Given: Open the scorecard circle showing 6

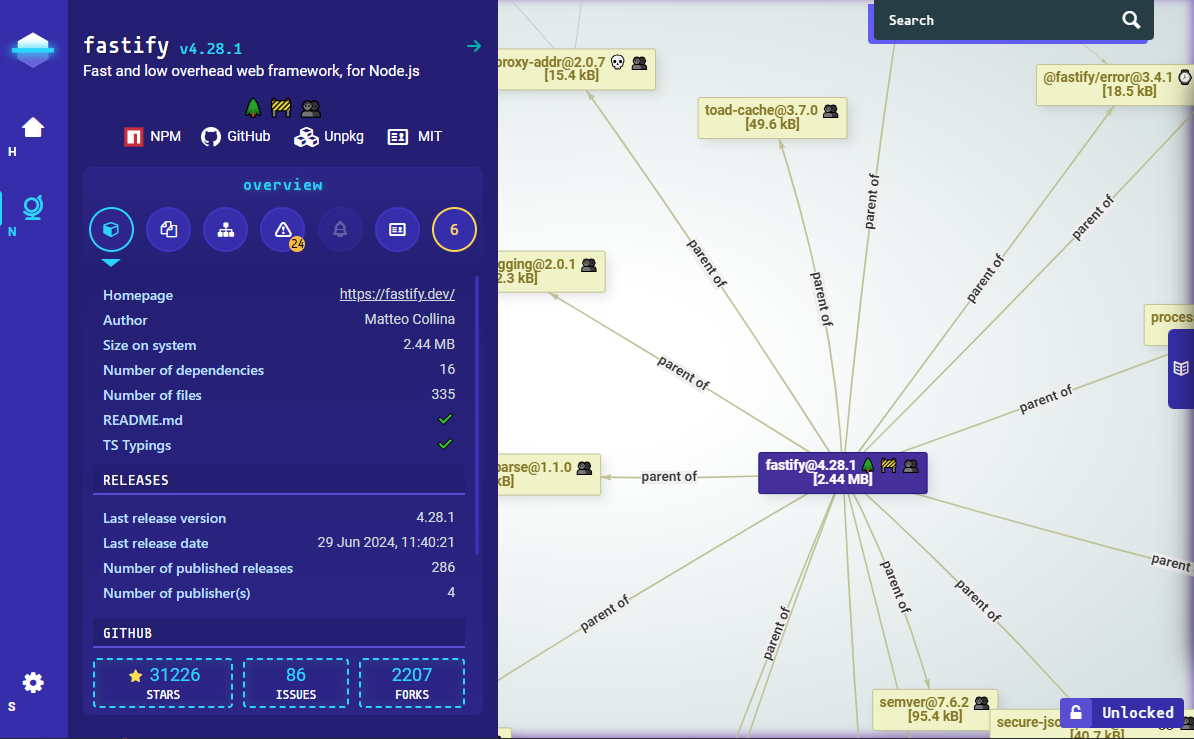Looking at the screenshot, I should point(455,229).
